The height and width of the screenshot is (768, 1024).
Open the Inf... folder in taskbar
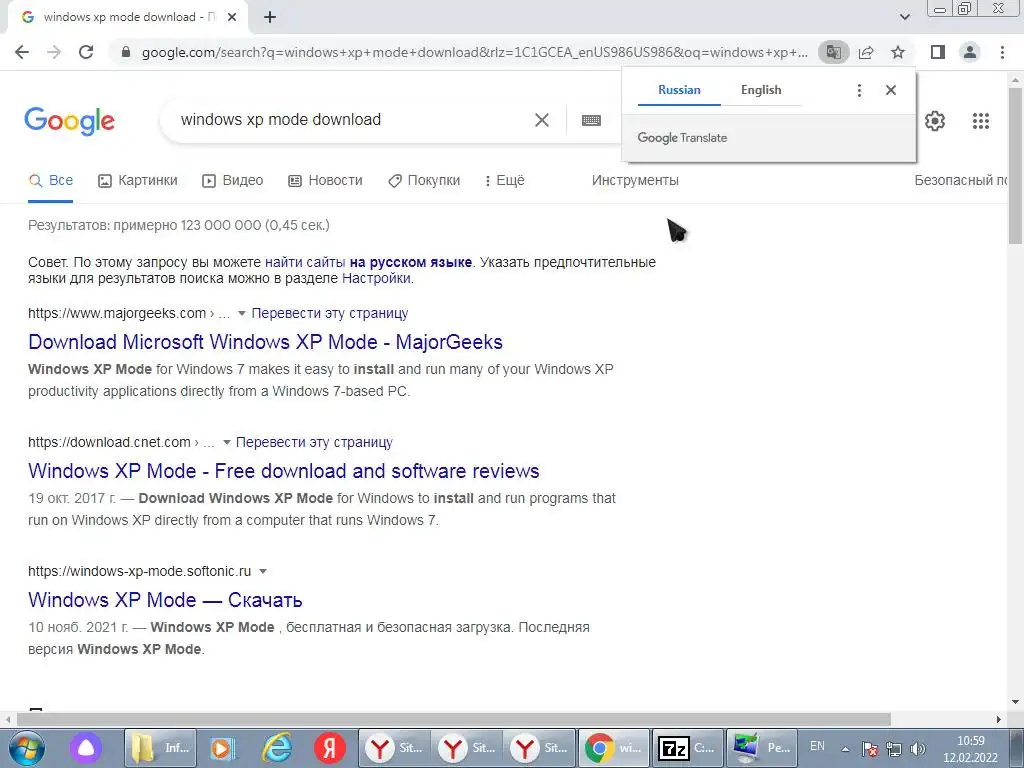159,748
